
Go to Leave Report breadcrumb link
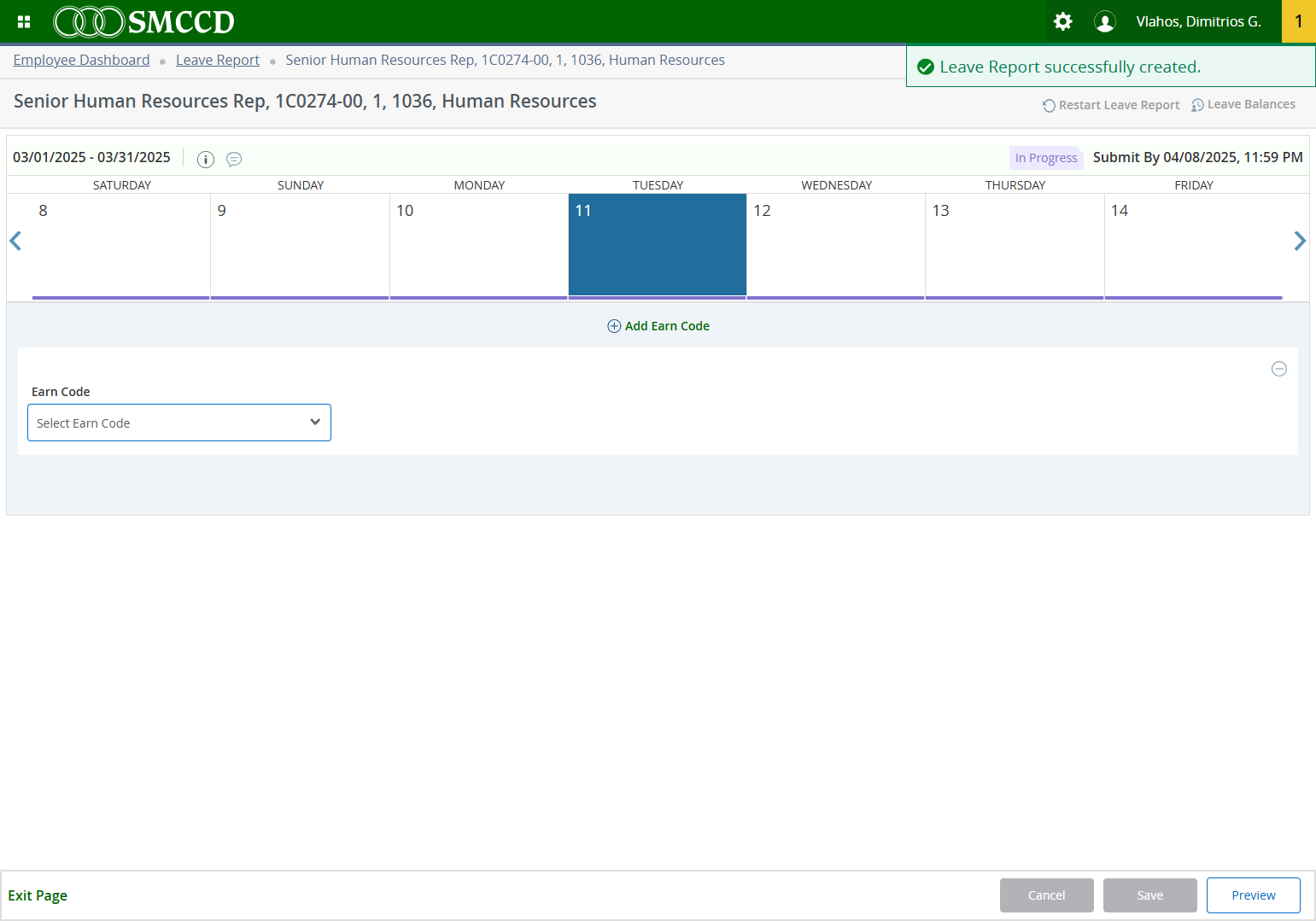[x=218, y=60]
